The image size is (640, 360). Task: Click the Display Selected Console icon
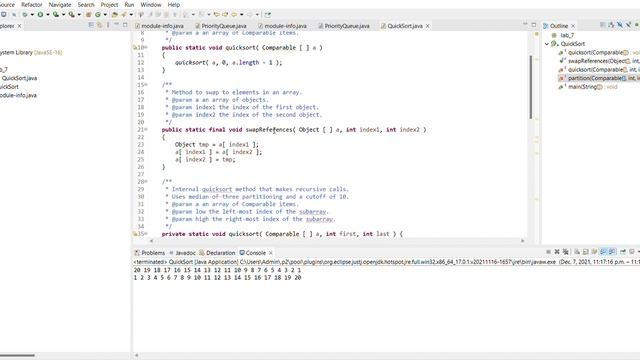(x=632, y=252)
